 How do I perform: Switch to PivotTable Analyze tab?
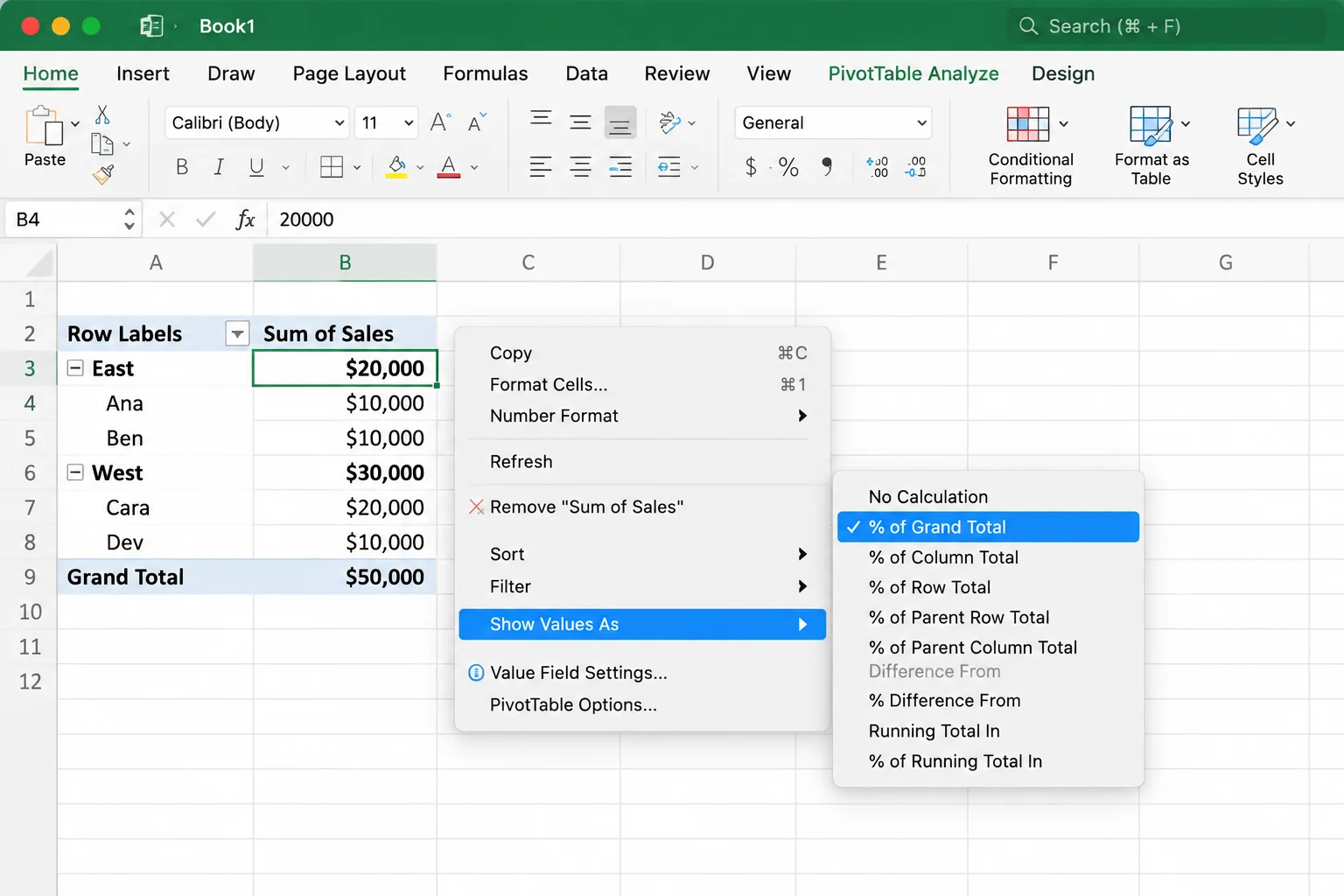coord(913,73)
